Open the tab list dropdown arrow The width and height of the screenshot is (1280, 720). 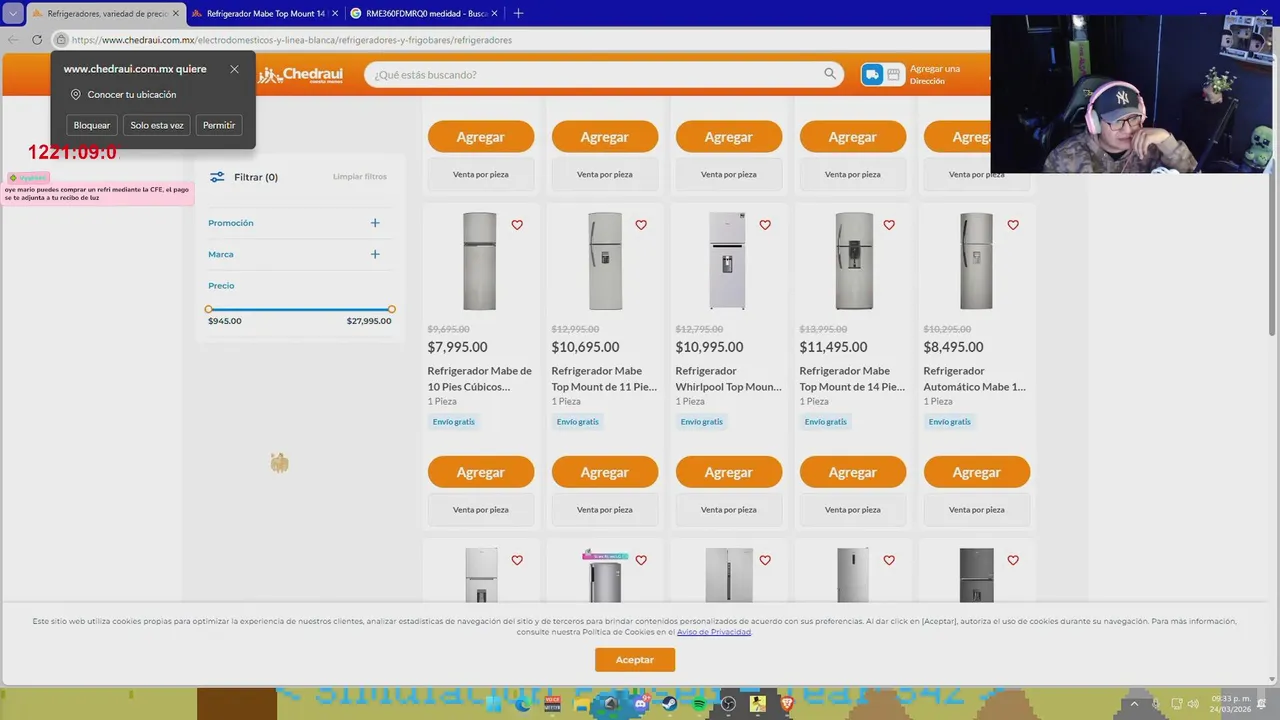tap(13, 13)
